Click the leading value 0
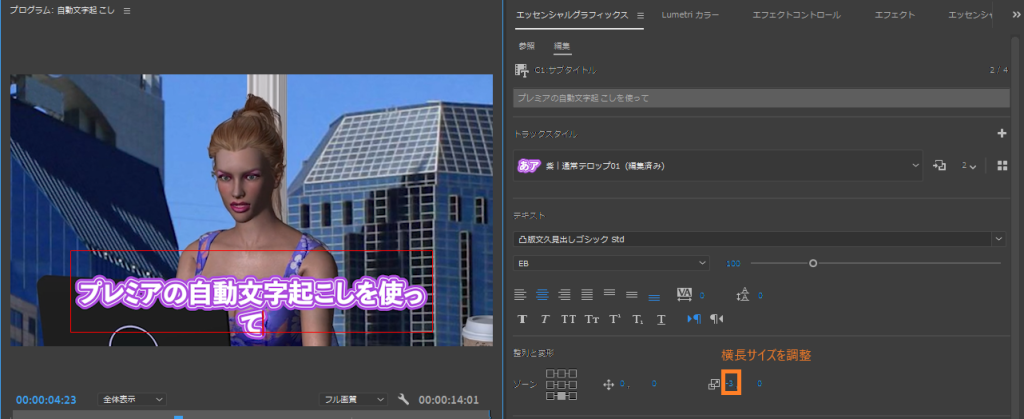 point(760,295)
